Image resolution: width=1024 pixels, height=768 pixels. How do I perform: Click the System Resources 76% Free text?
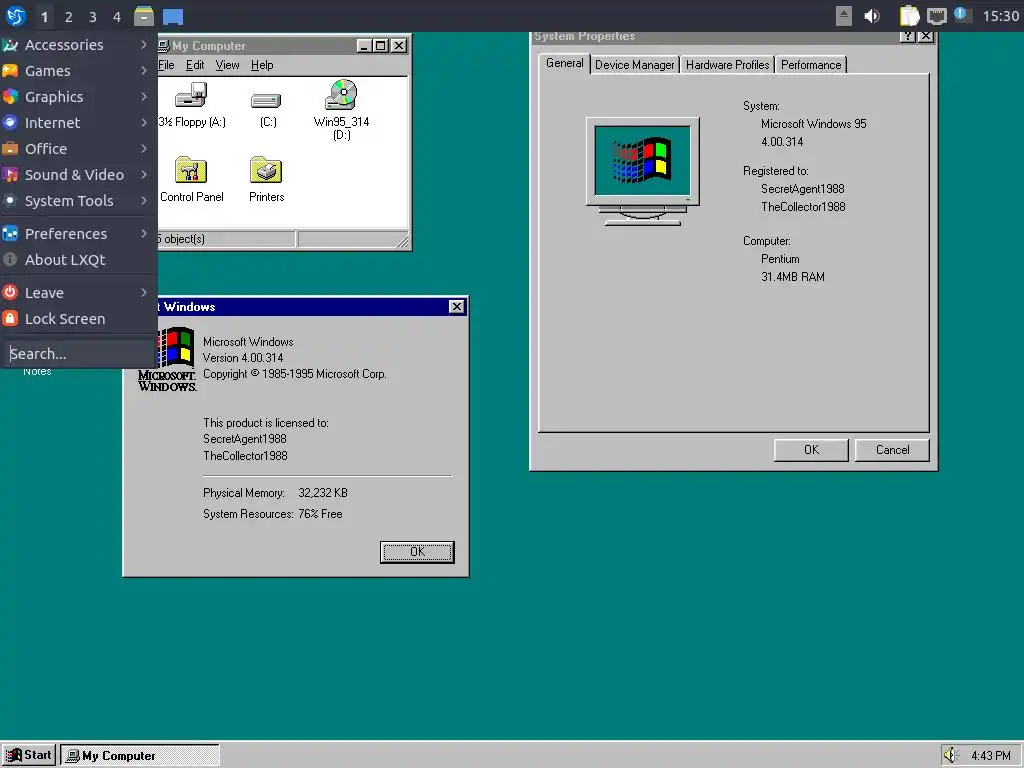272,514
